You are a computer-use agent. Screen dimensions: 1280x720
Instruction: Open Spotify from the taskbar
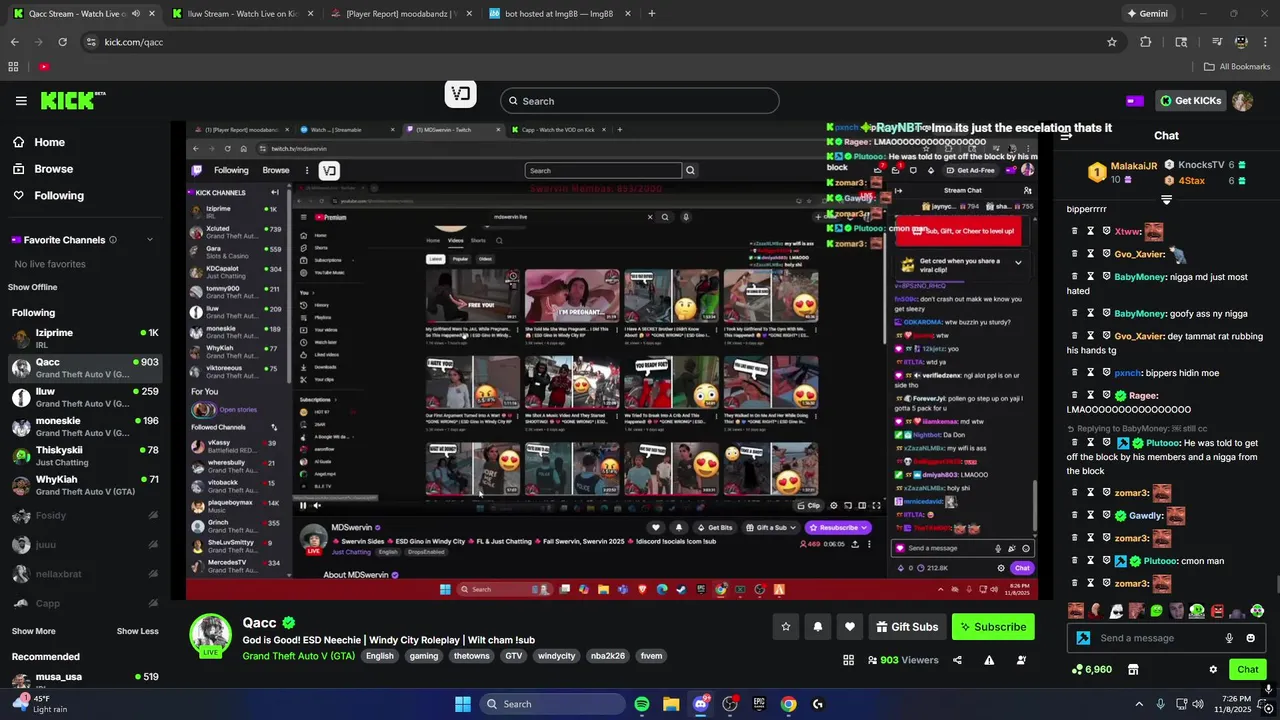[x=642, y=704]
